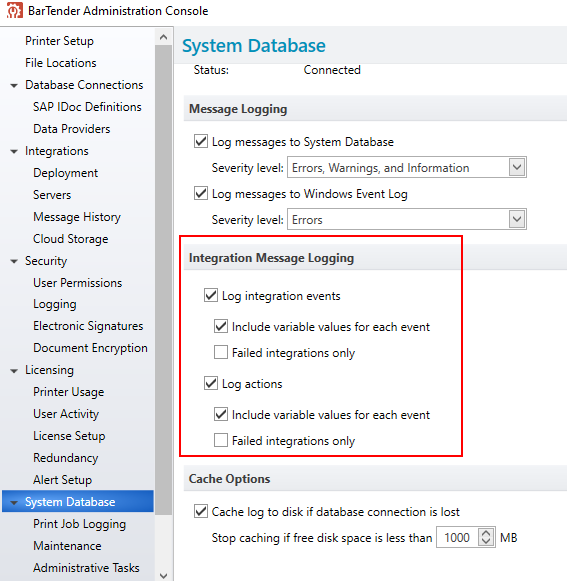Screen dimensions: 567x581
Task: Select Maintenance under System Database
Action: coord(67,545)
